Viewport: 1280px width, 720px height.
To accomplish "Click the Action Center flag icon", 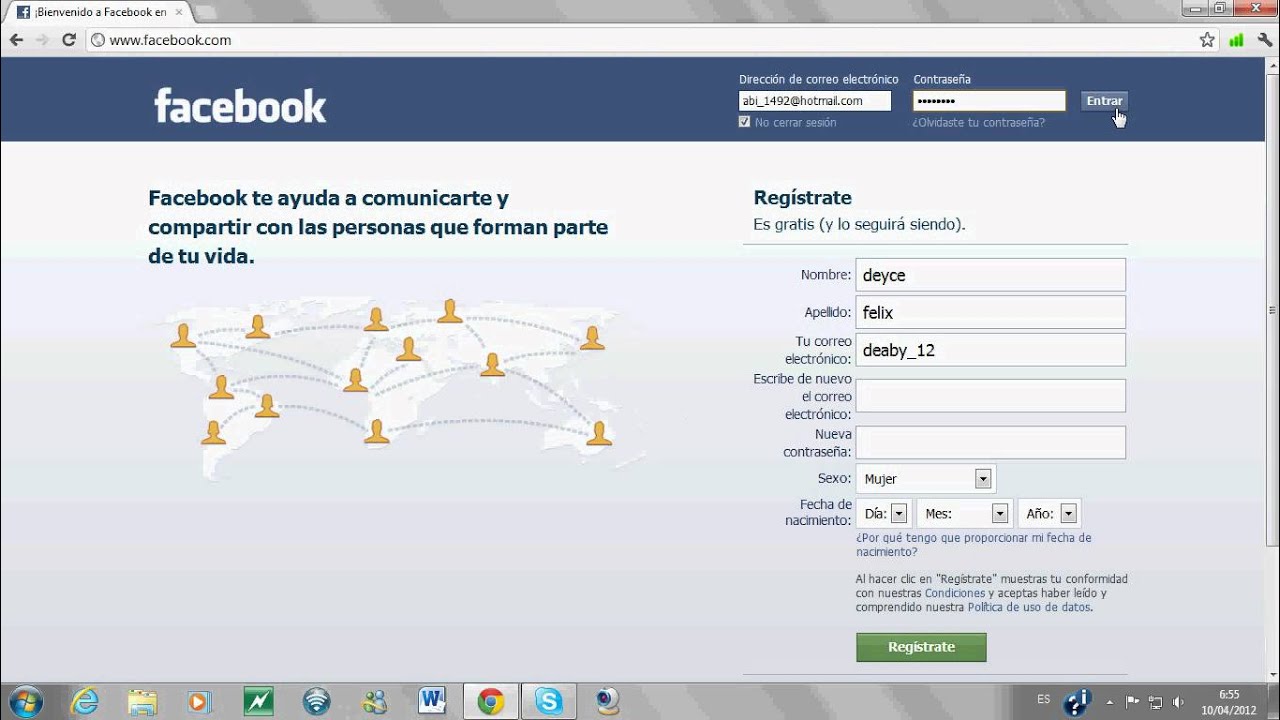I will tap(1133, 701).
